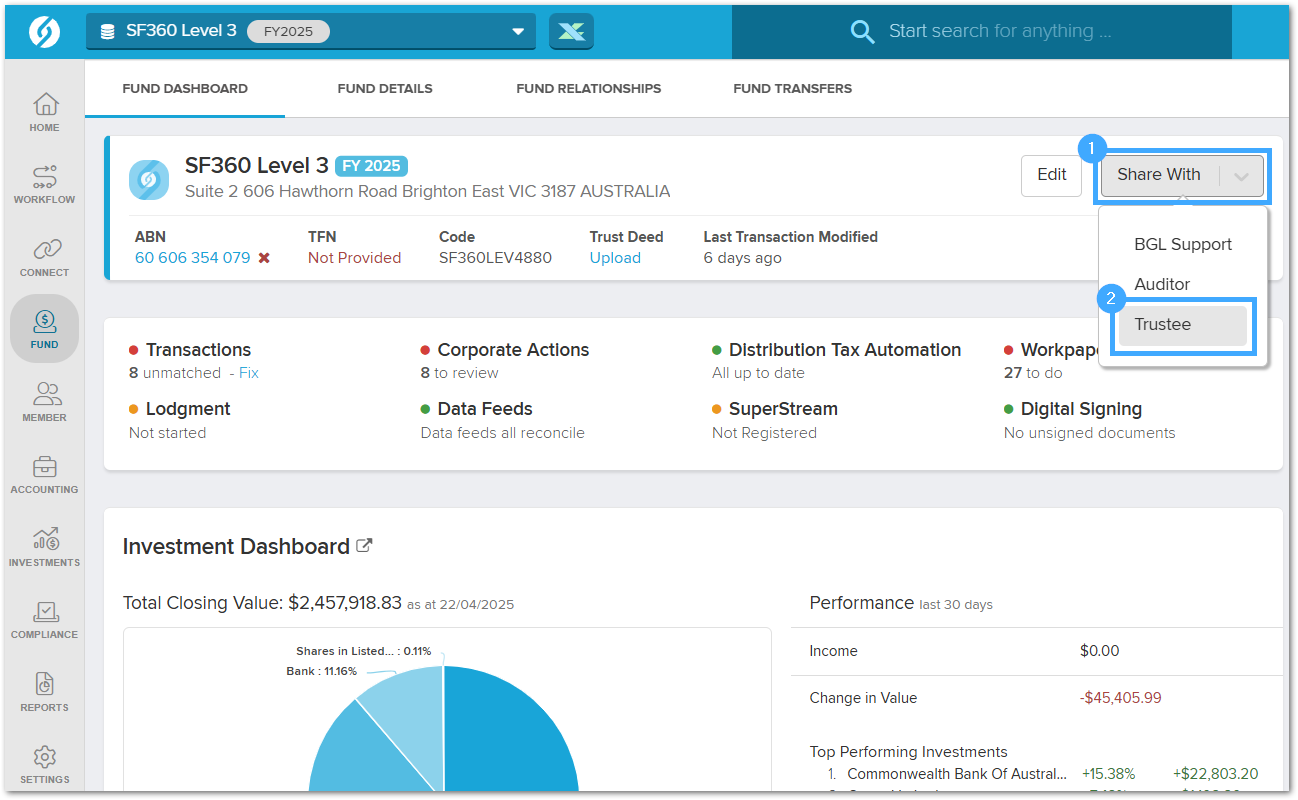
Task: Click the Shares in Listed 0.11% label
Action: (x=364, y=651)
